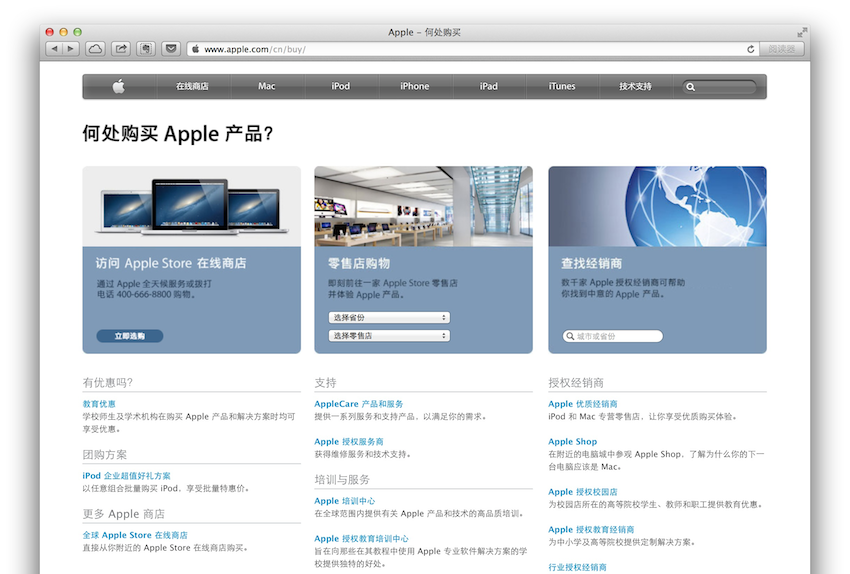Open the iPod nav tab

coord(340,86)
